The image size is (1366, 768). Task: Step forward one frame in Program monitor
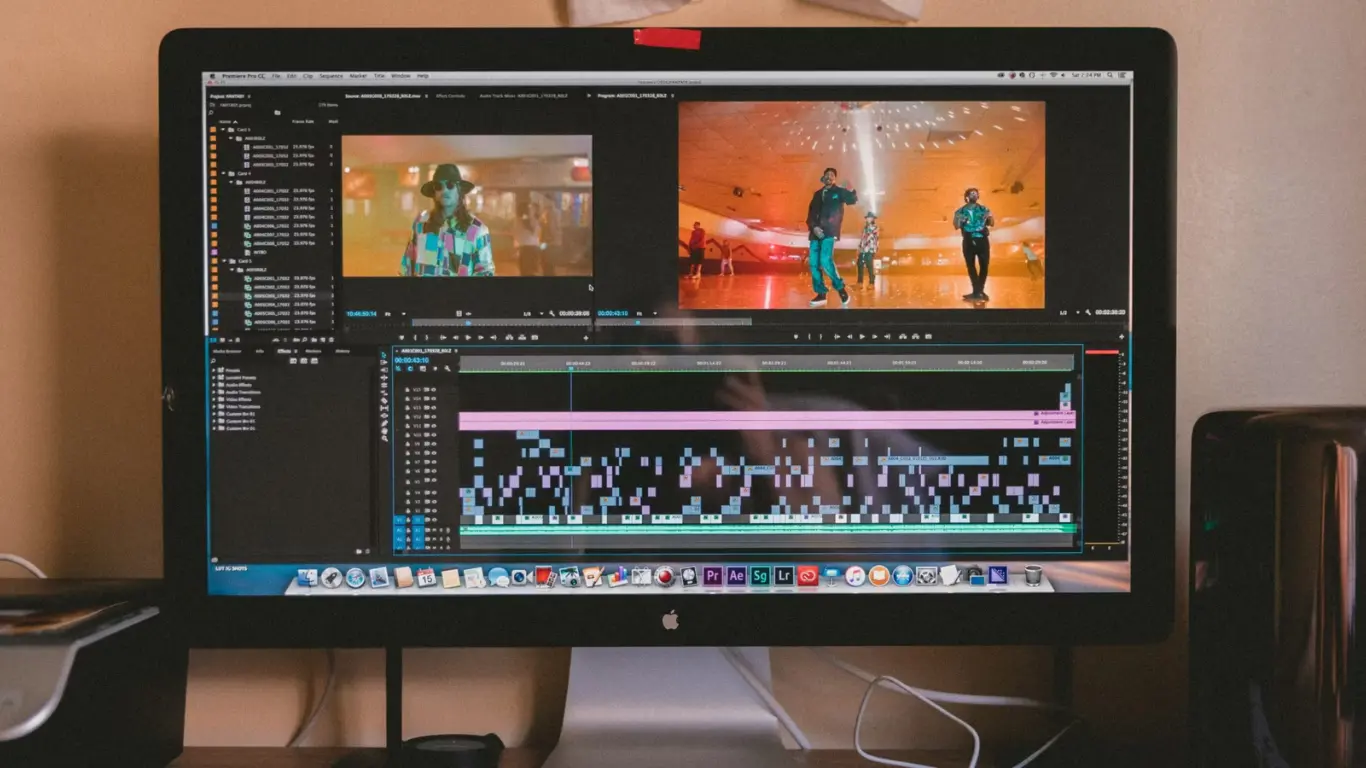click(x=874, y=337)
